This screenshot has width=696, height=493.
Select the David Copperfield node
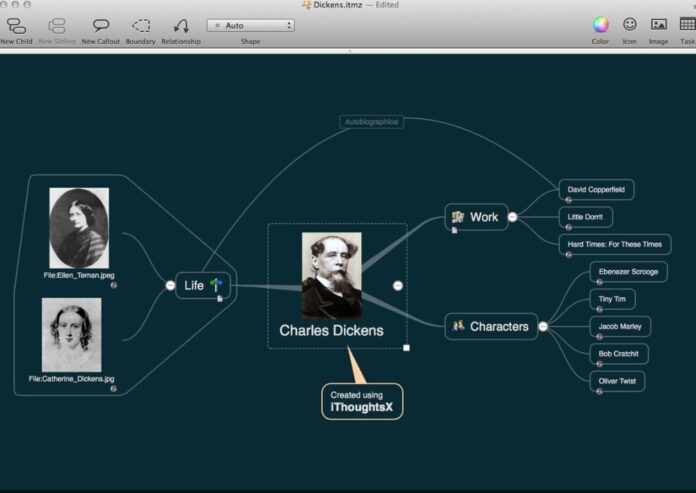pyautogui.click(x=596, y=189)
